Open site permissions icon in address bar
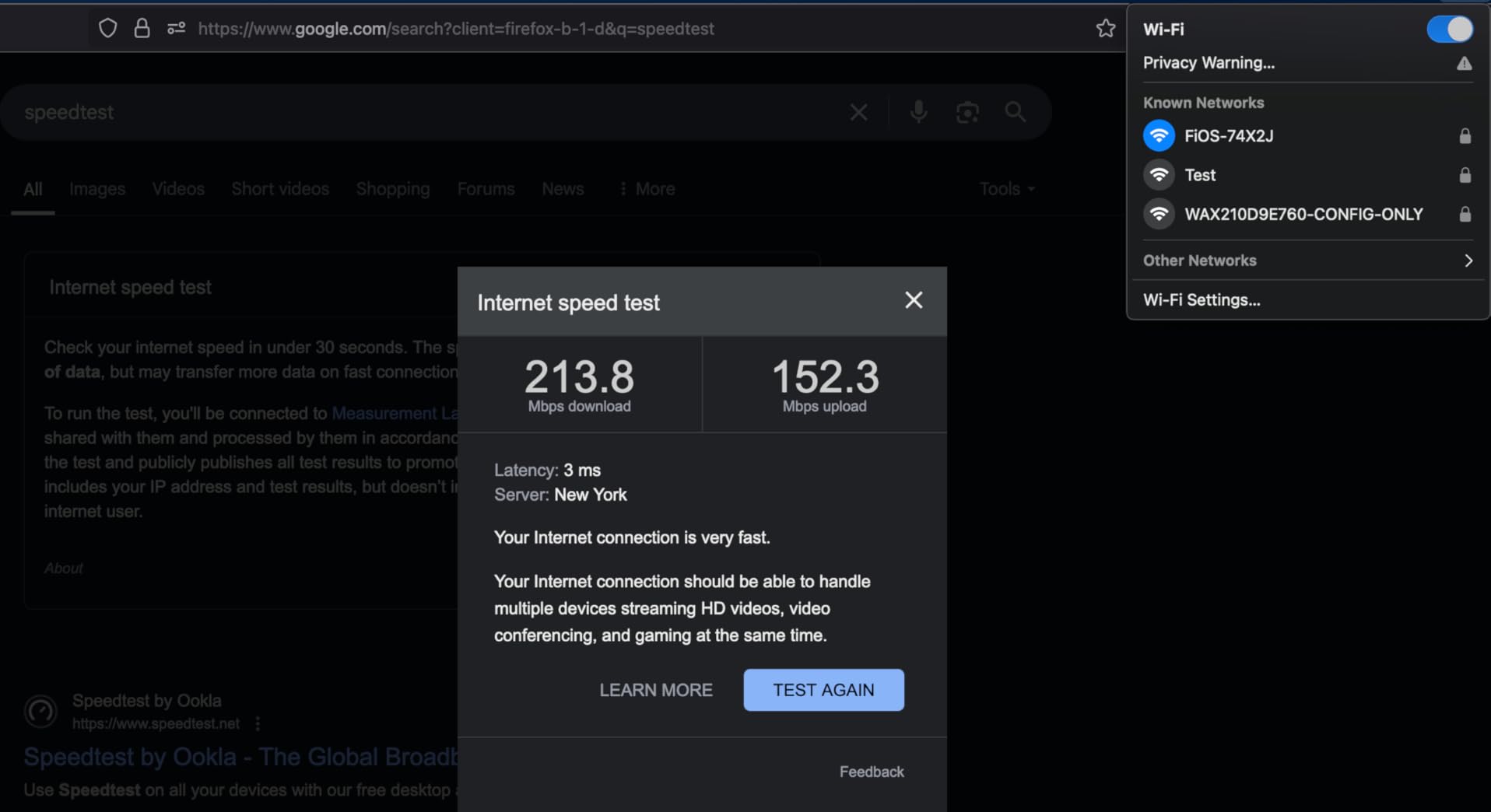1491x812 pixels. [x=176, y=29]
